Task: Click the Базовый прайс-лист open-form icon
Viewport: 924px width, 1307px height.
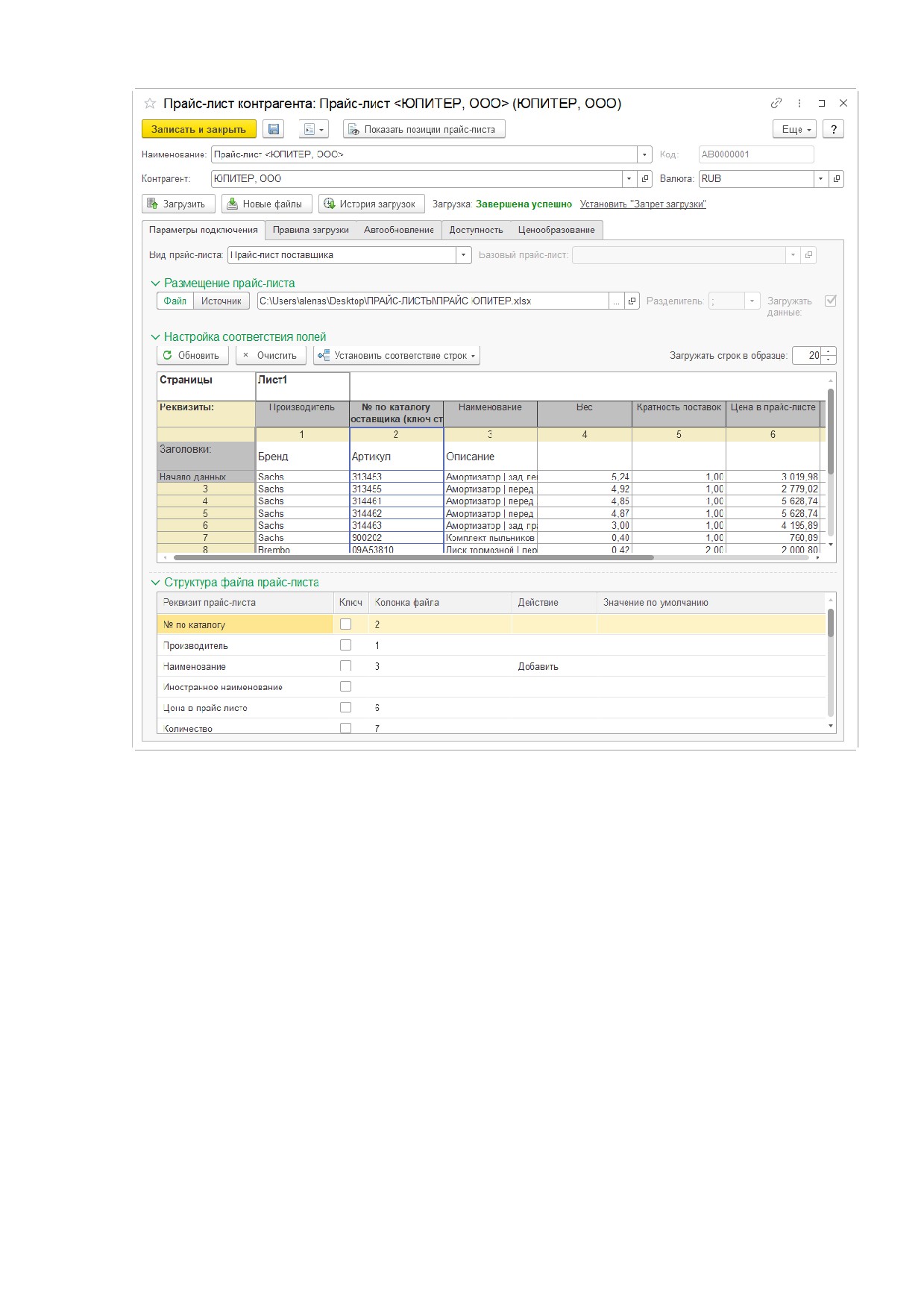Action: tap(809, 255)
